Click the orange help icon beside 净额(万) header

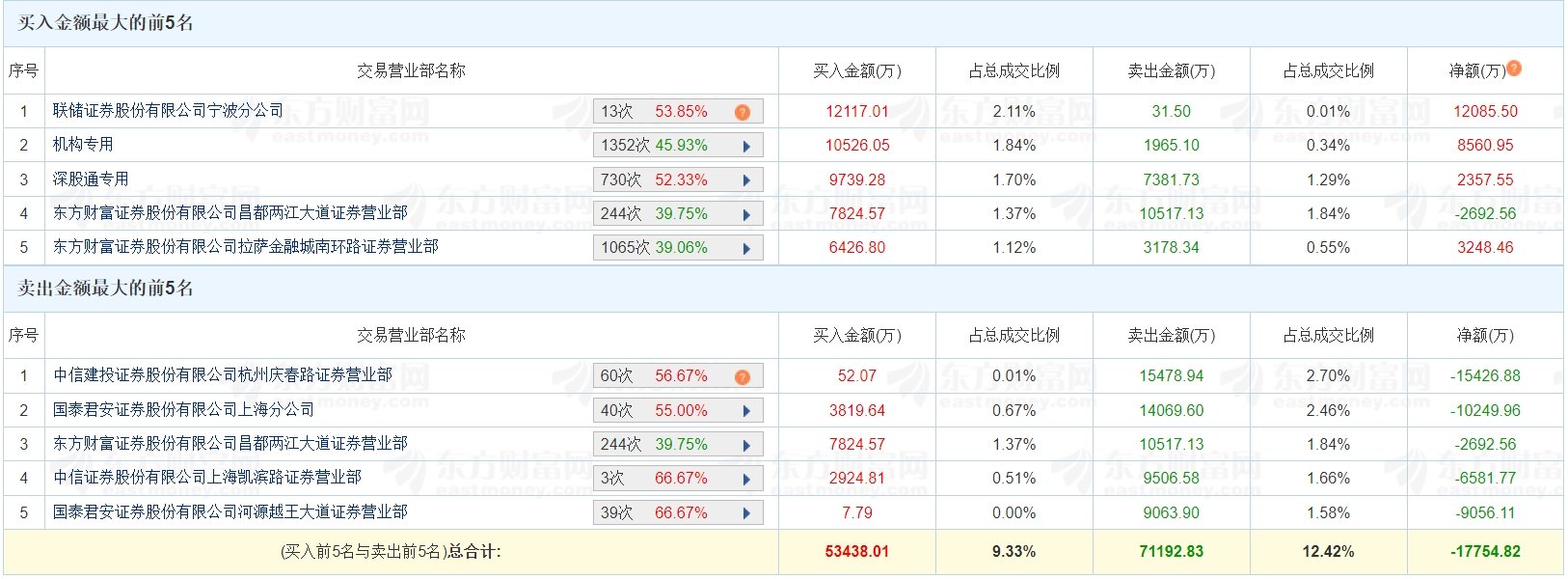click(x=1514, y=68)
